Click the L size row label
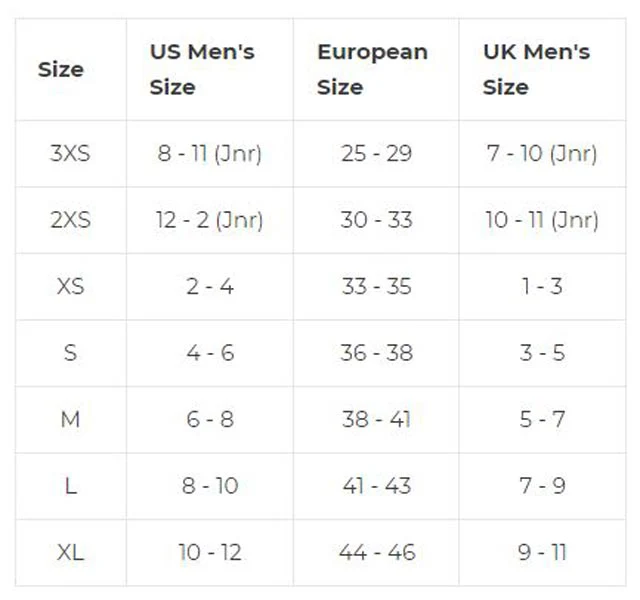 click(x=70, y=486)
